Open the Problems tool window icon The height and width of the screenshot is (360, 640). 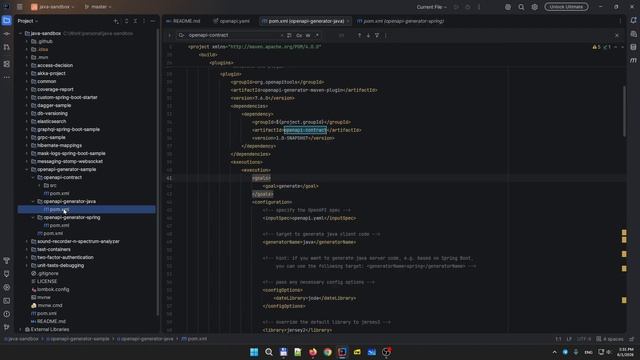point(7,314)
